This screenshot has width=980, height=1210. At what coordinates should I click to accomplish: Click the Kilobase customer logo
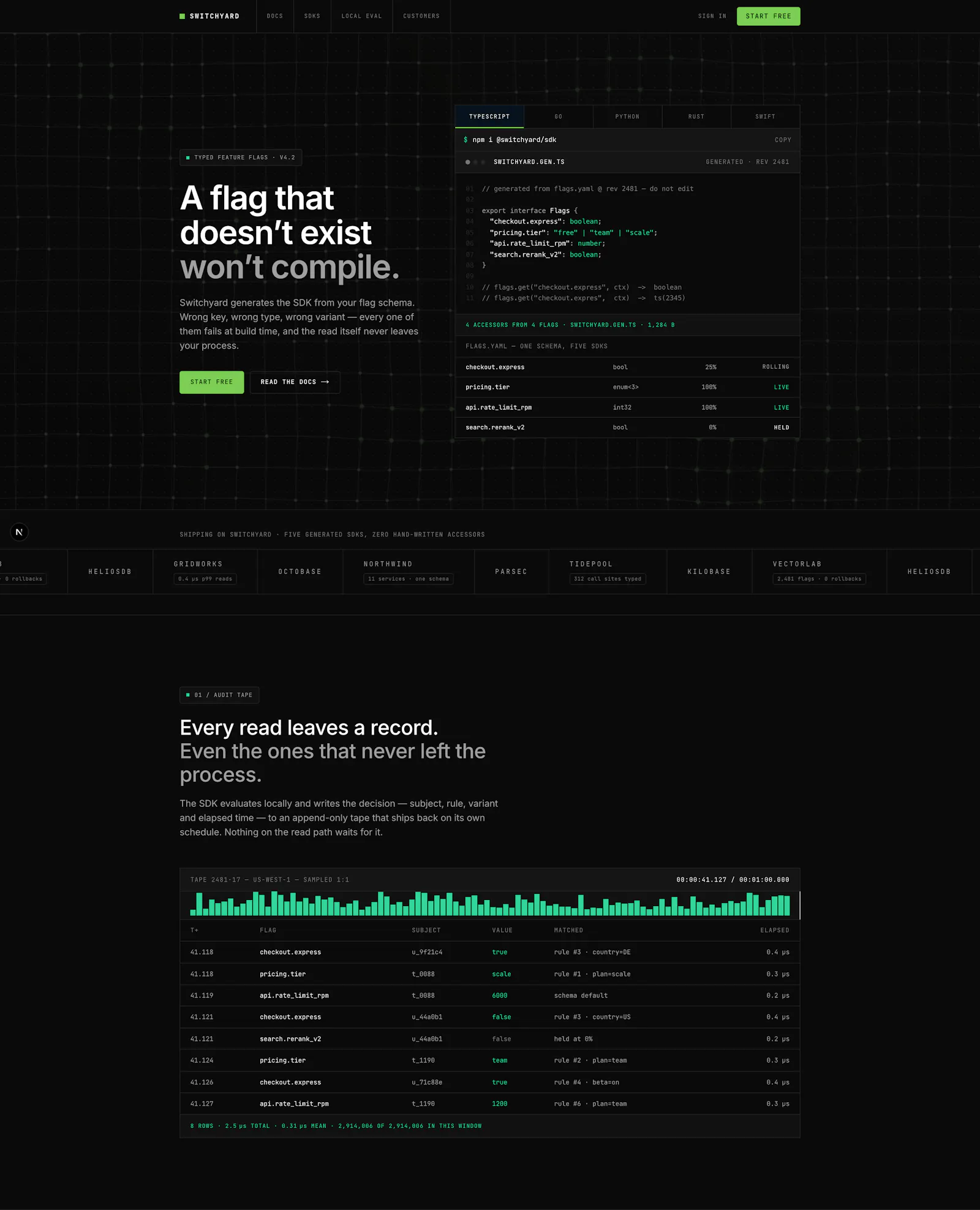click(x=709, y=572)
